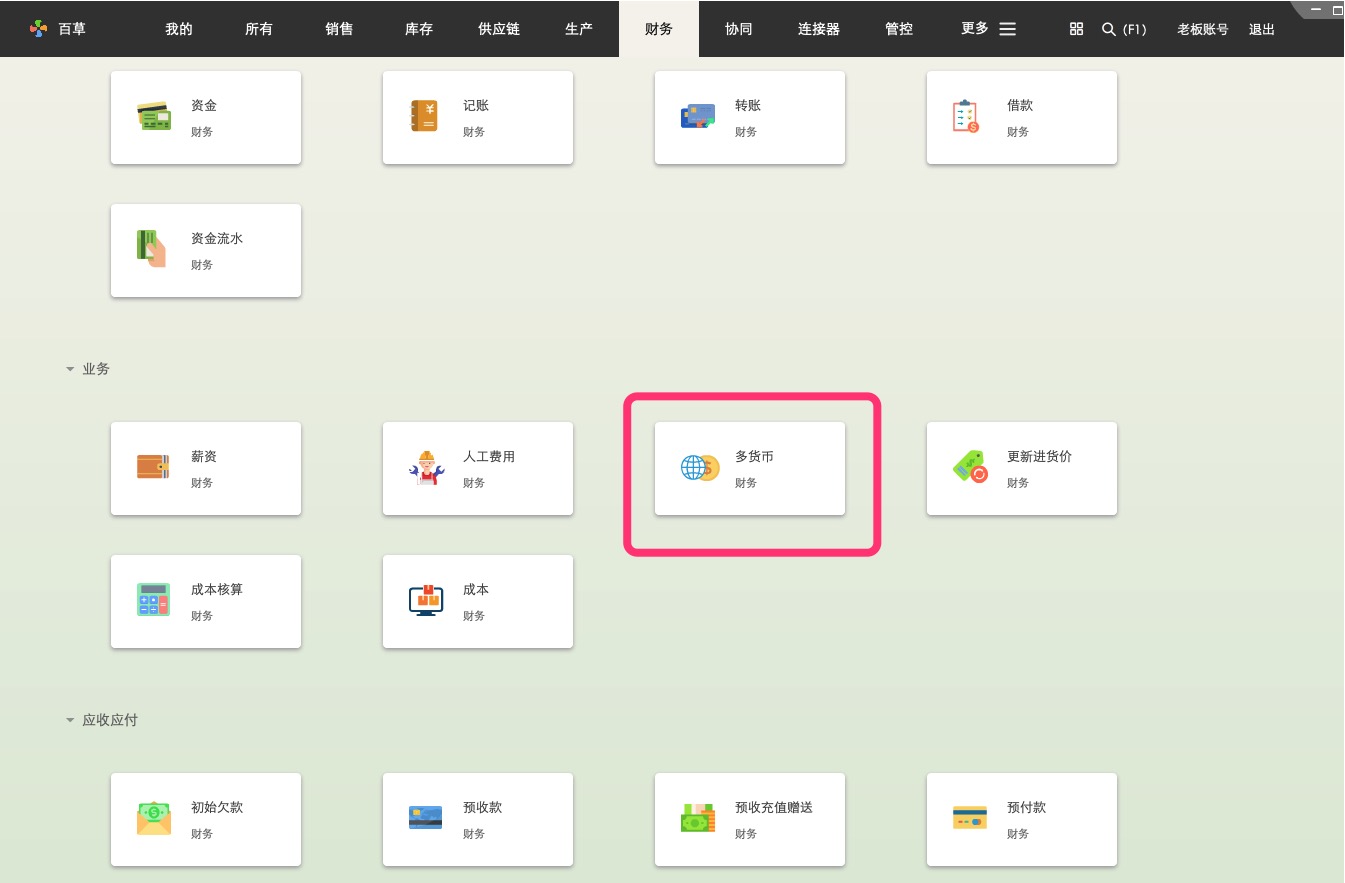The height and width of the screenshot is (883, 1345).
Task: Collapse the 业务 section
Action: (x=70, y=369)
